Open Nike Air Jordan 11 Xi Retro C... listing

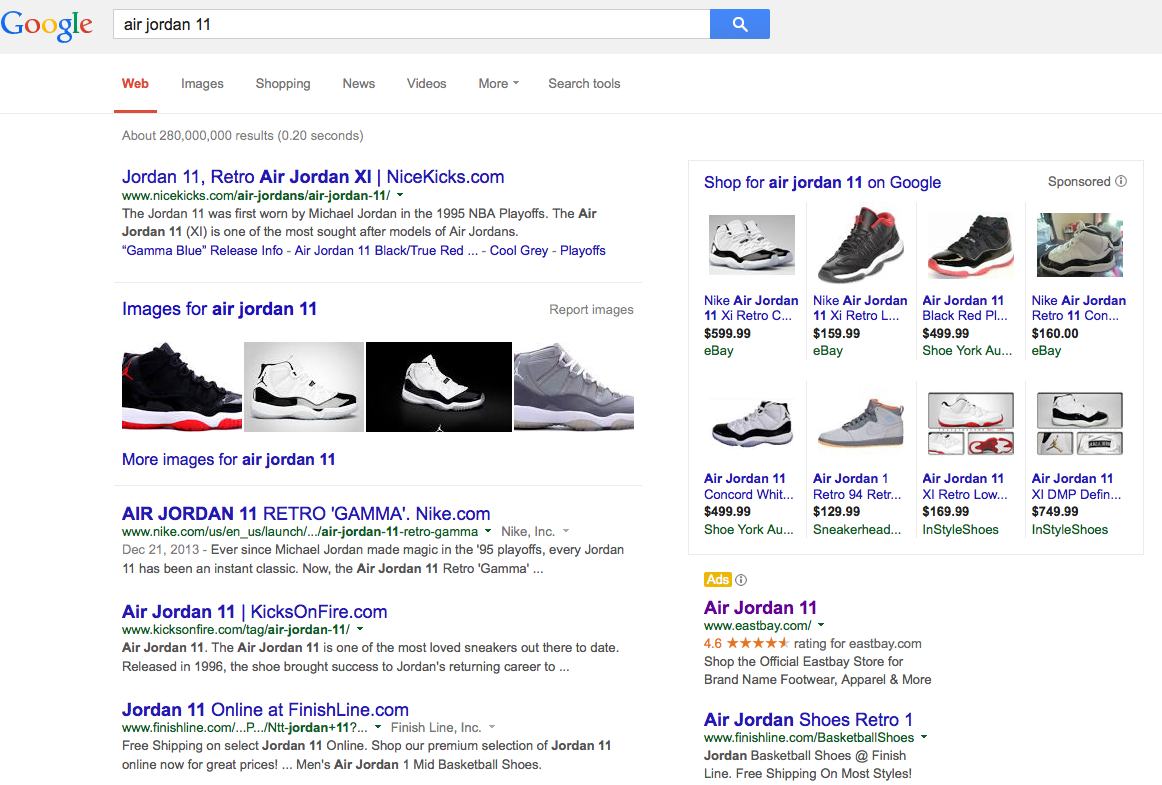(751, 308)
